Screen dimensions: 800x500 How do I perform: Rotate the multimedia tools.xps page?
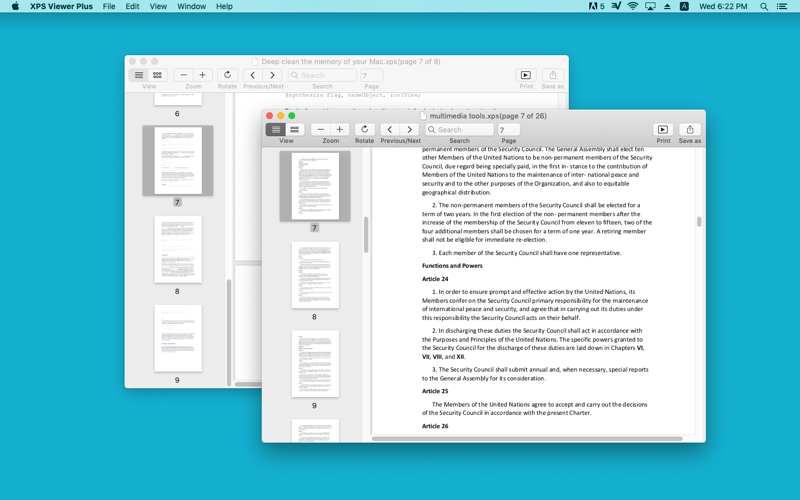point(364,130)
